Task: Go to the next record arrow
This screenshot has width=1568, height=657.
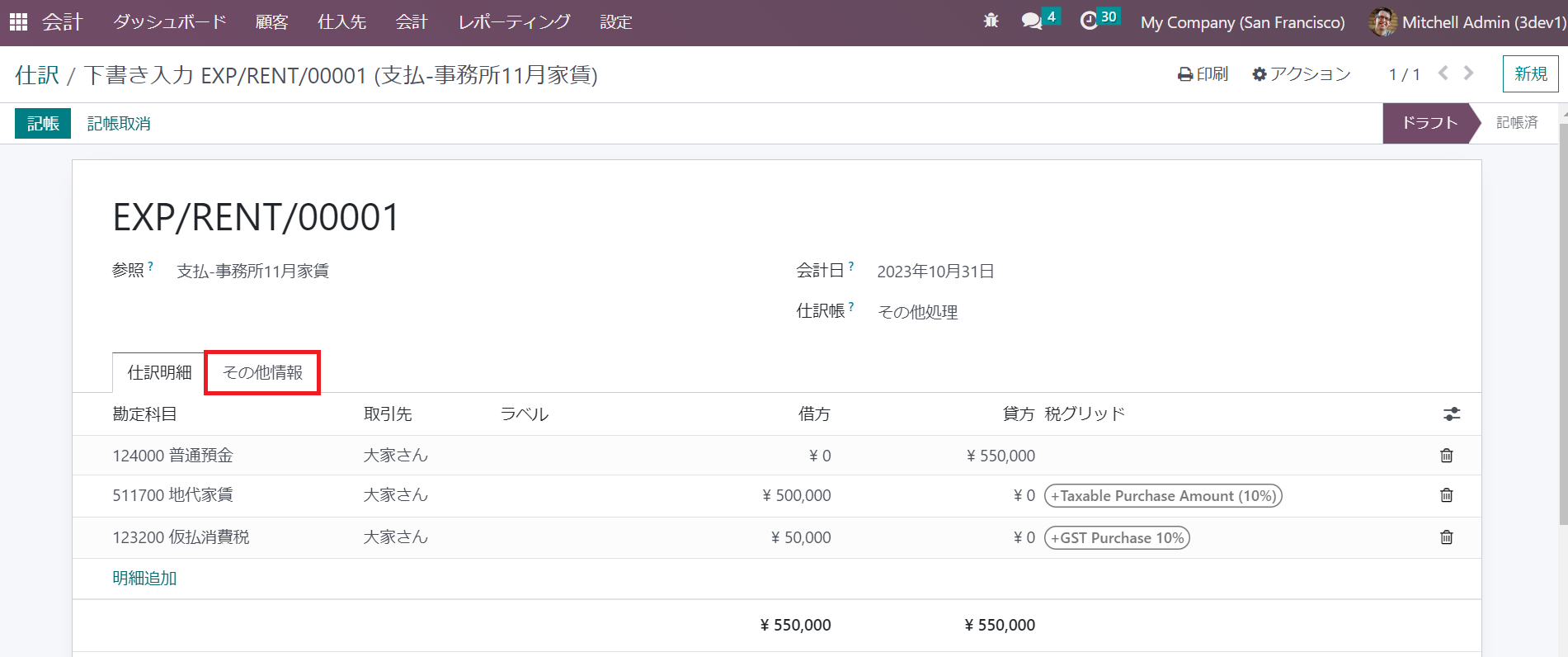Action: (x=1468, y=73)
